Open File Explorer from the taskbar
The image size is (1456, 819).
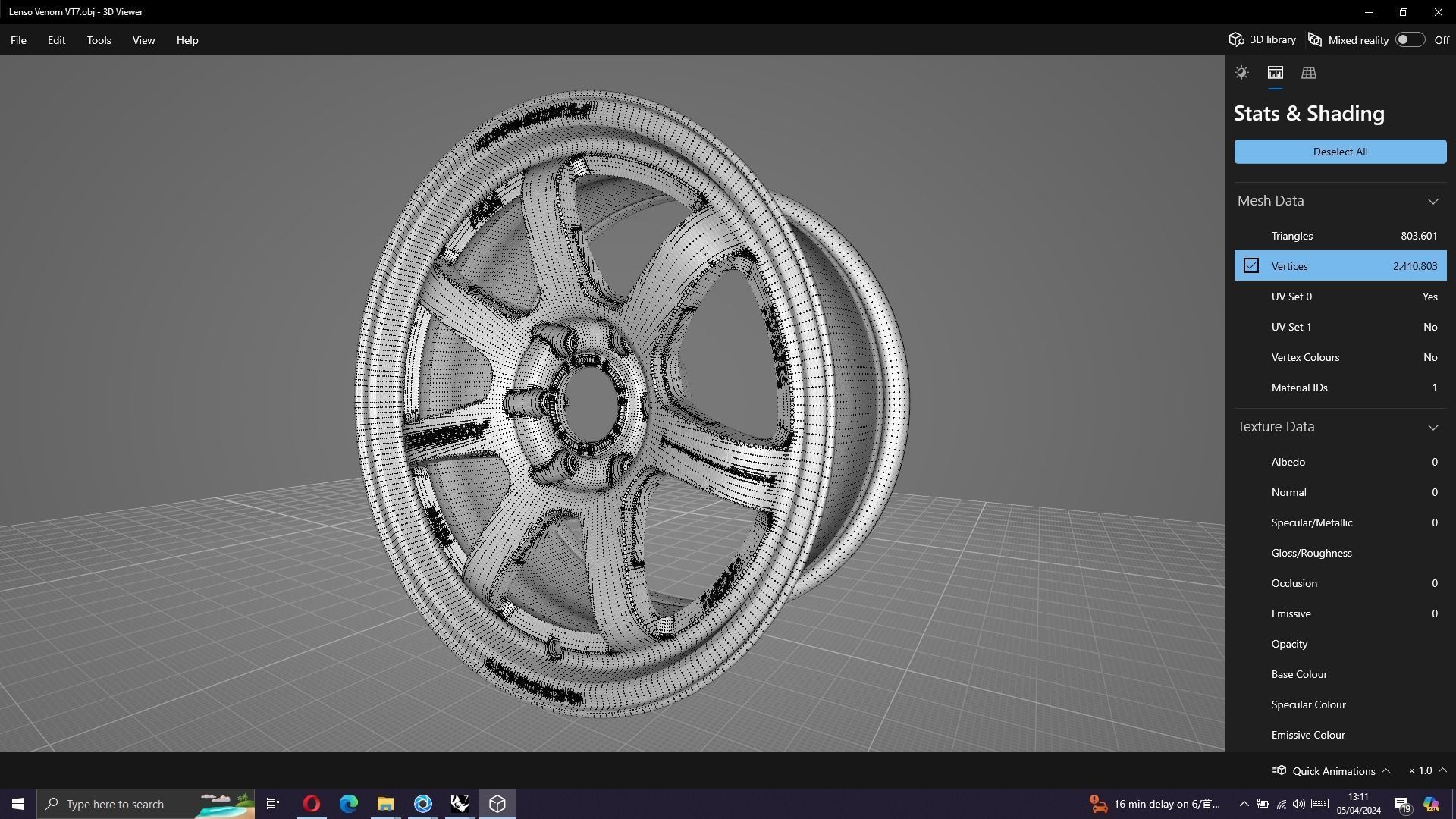point(385,804)
